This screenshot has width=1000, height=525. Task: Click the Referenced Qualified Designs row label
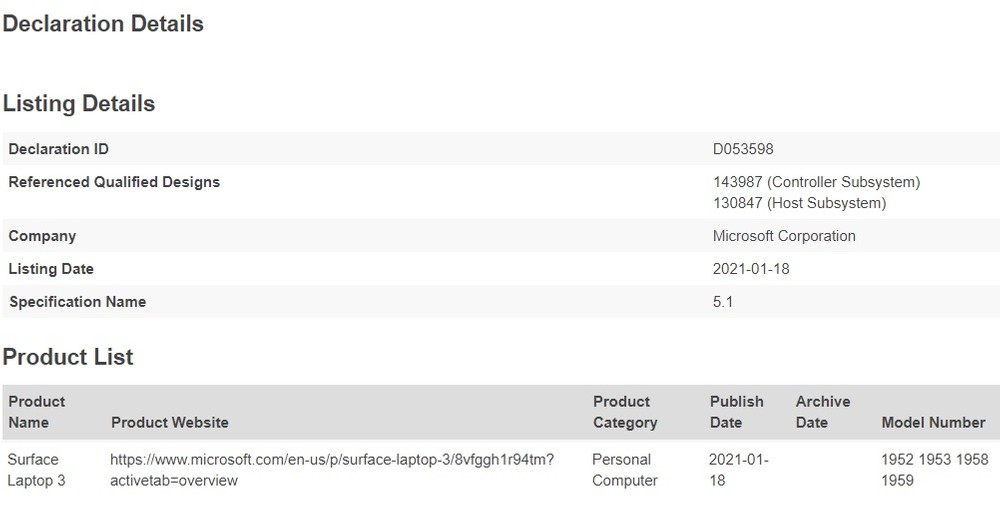click(x=114, y=182)
